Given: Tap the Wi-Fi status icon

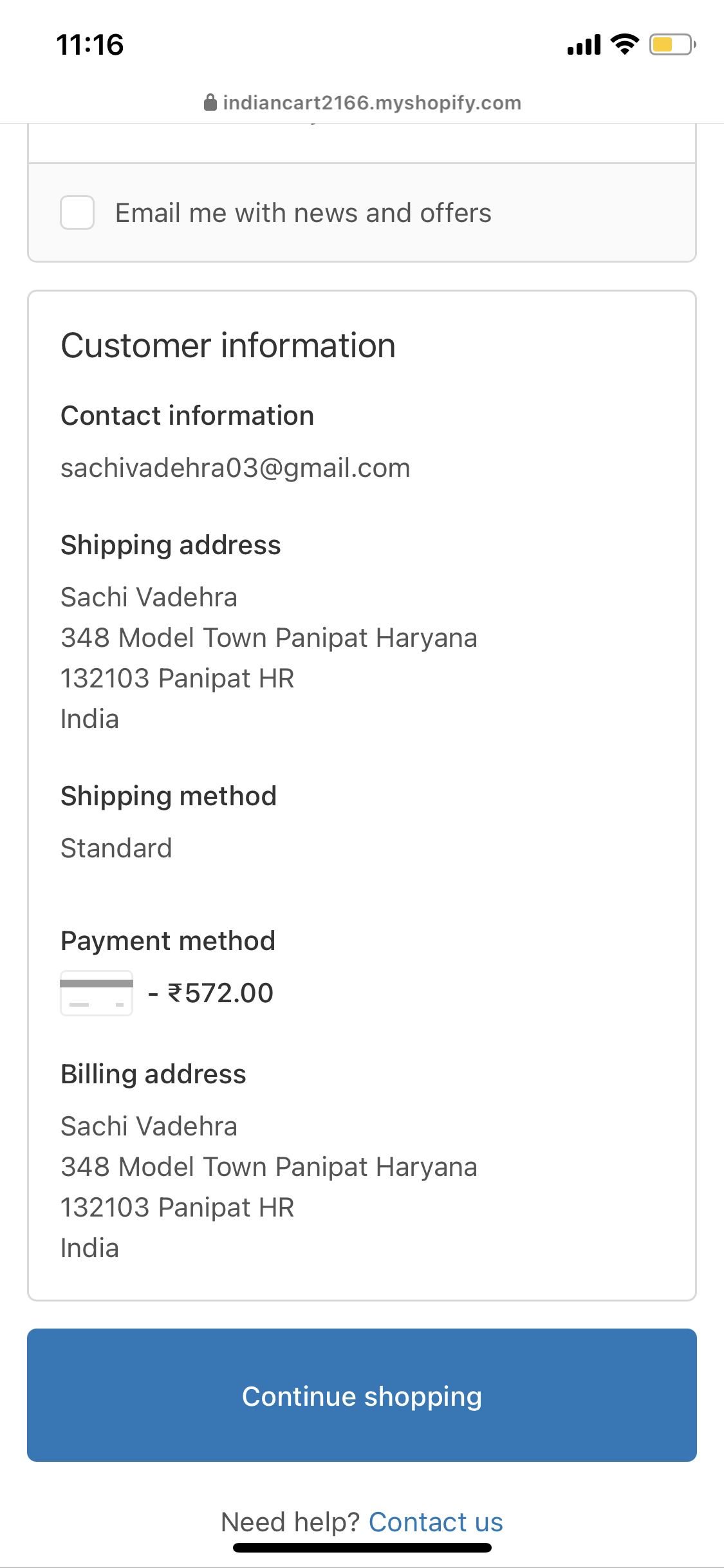Looking at the screenshot, I should point(624,44).
